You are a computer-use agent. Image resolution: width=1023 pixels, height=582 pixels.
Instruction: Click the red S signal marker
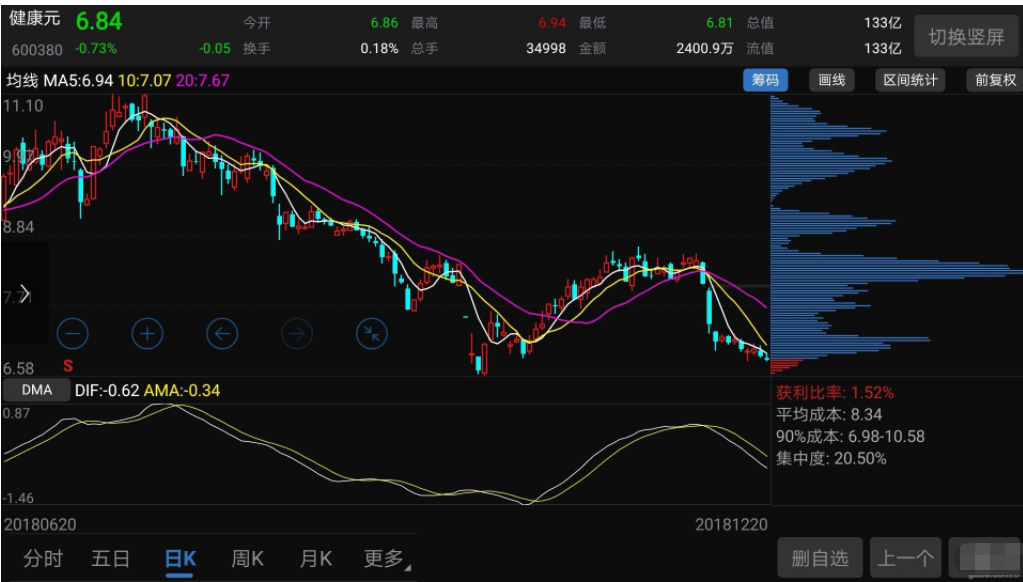67,365
